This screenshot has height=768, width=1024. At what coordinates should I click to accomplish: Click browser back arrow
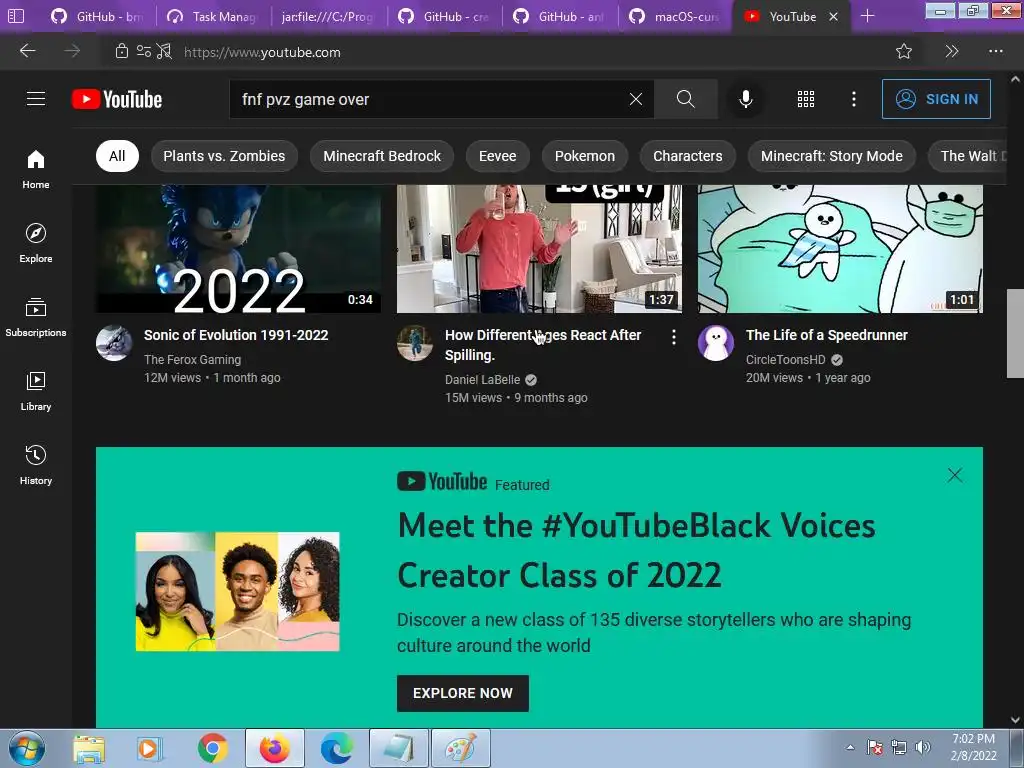[27, 51]
